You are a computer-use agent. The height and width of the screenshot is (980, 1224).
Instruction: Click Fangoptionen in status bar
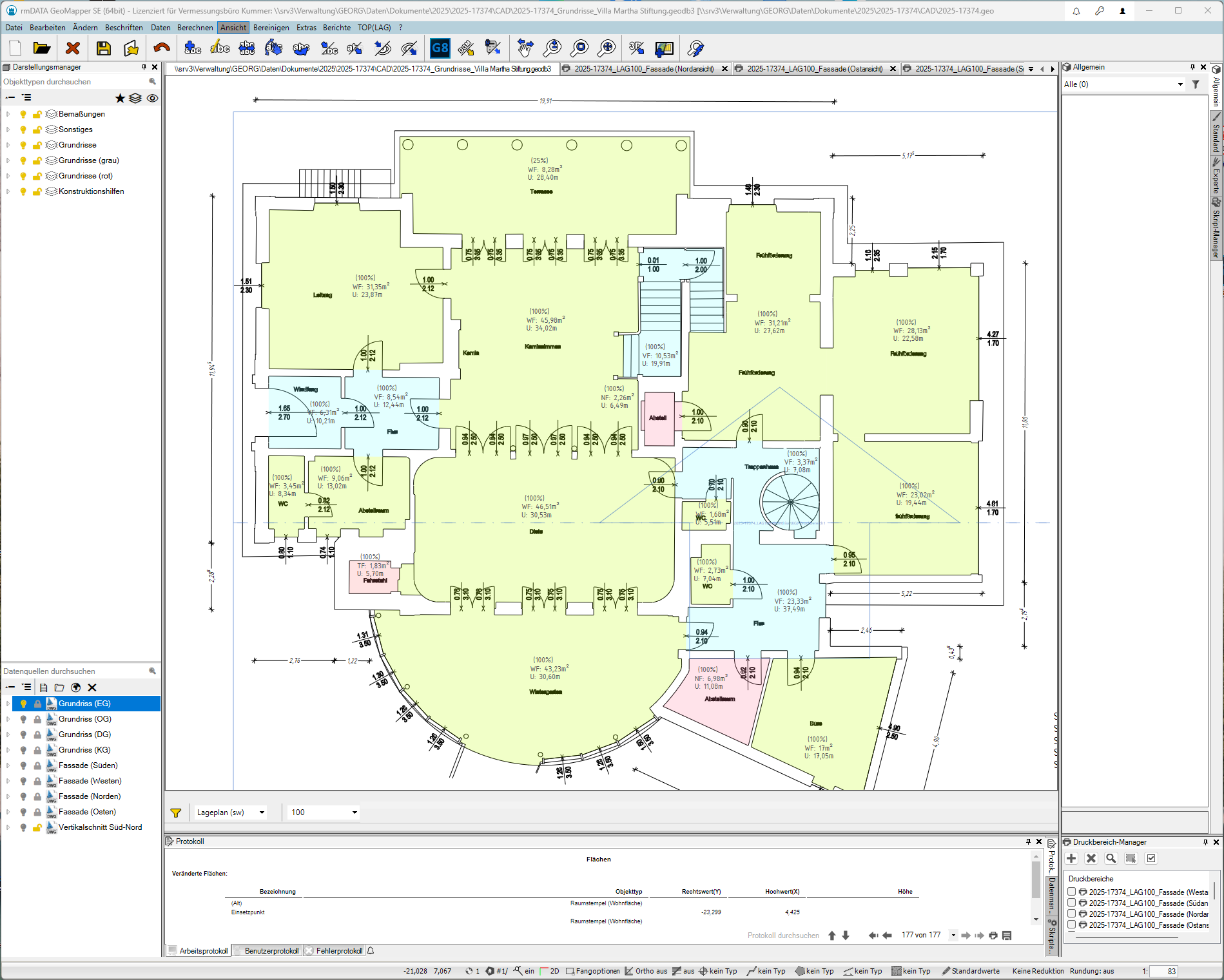[593, 971]
